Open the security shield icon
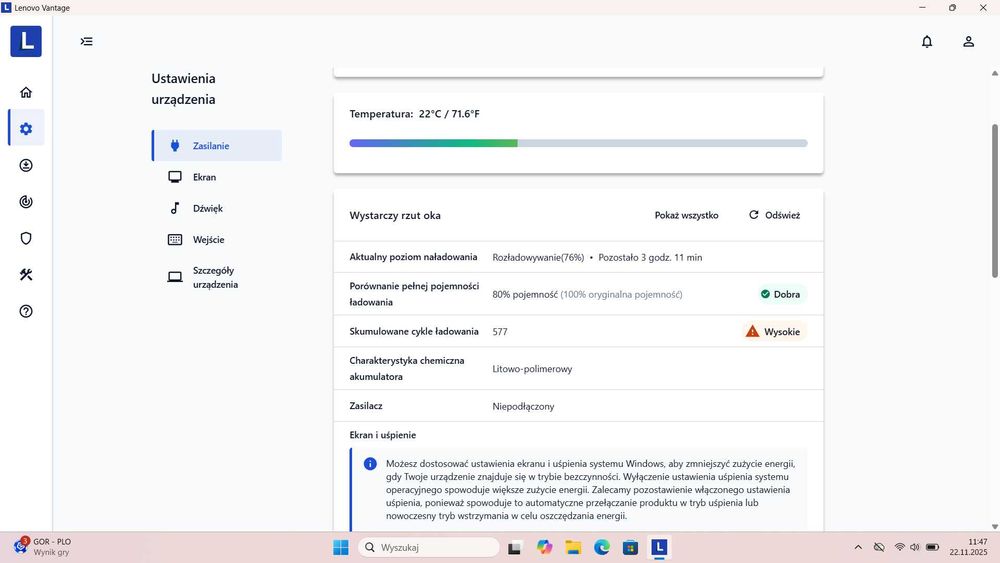Image resolution: width=1000 pixels, height=563 pixels. click(x=26, y=238)
